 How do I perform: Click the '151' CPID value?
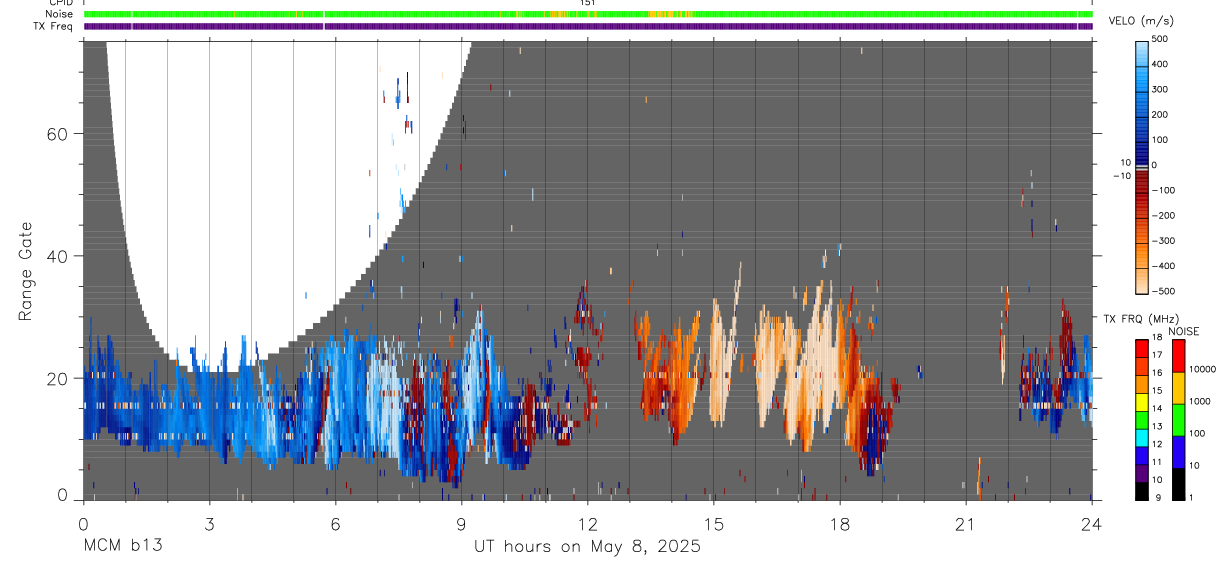pyautogui.click(x=588, y=3)
